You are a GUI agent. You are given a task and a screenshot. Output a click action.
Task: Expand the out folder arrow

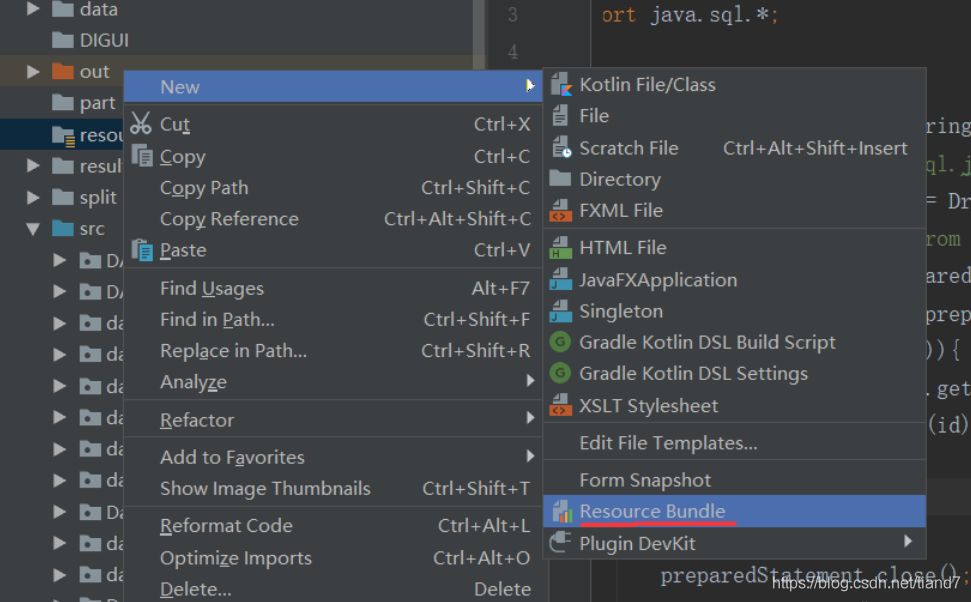pyautogui.click(x=33, y=72)
